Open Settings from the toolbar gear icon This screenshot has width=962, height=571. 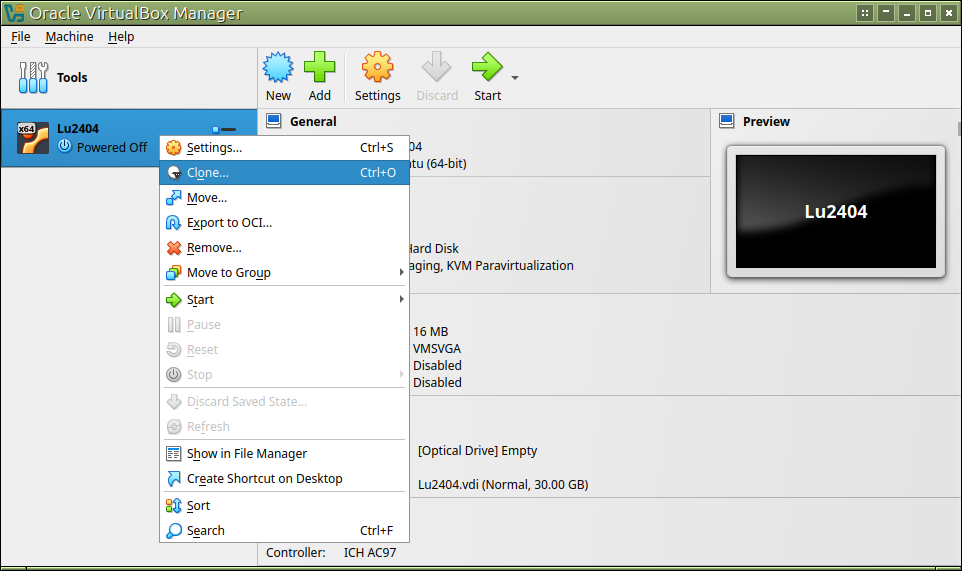tap(377, 69)
